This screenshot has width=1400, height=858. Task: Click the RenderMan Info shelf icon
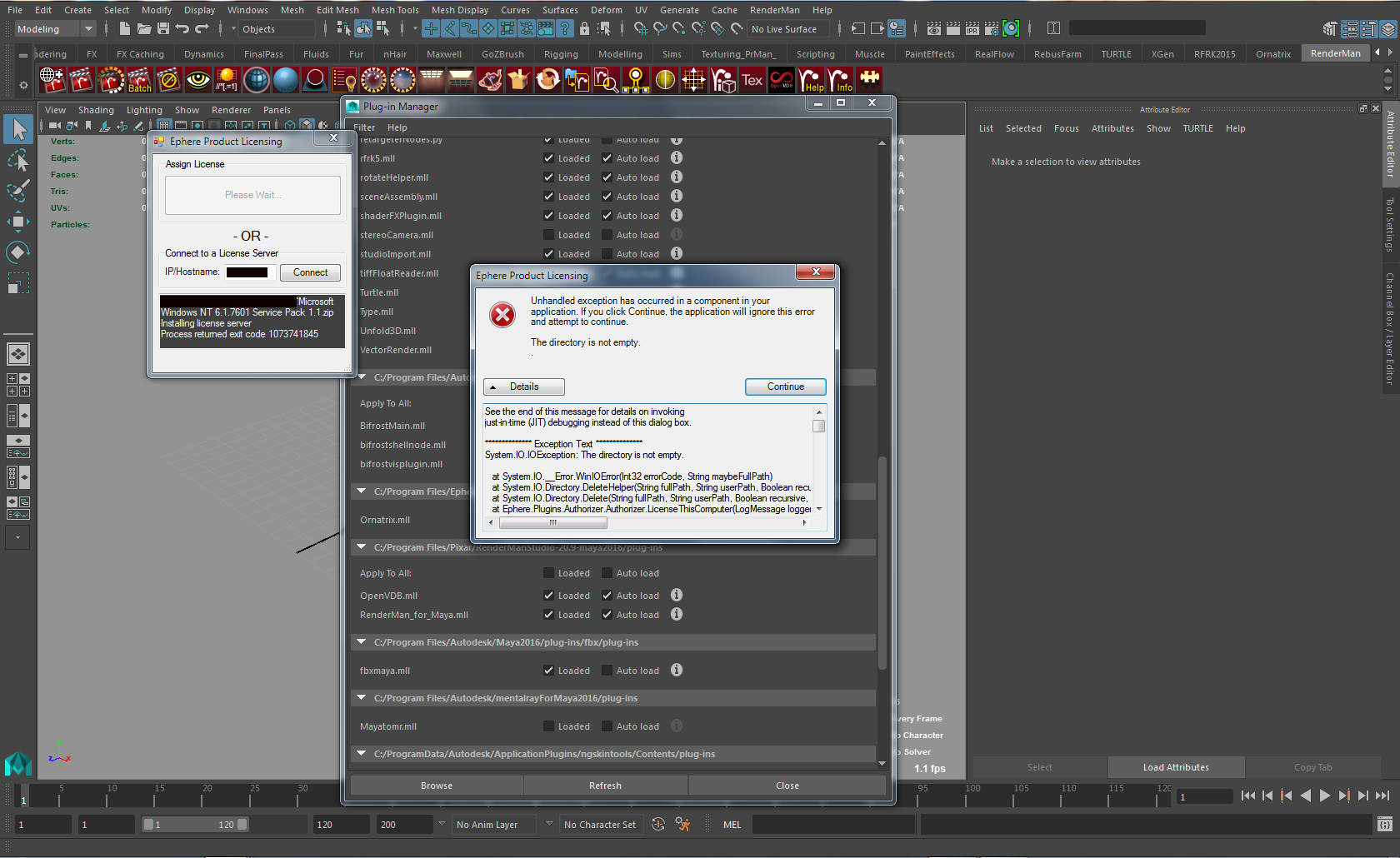[x=840, y=80]
